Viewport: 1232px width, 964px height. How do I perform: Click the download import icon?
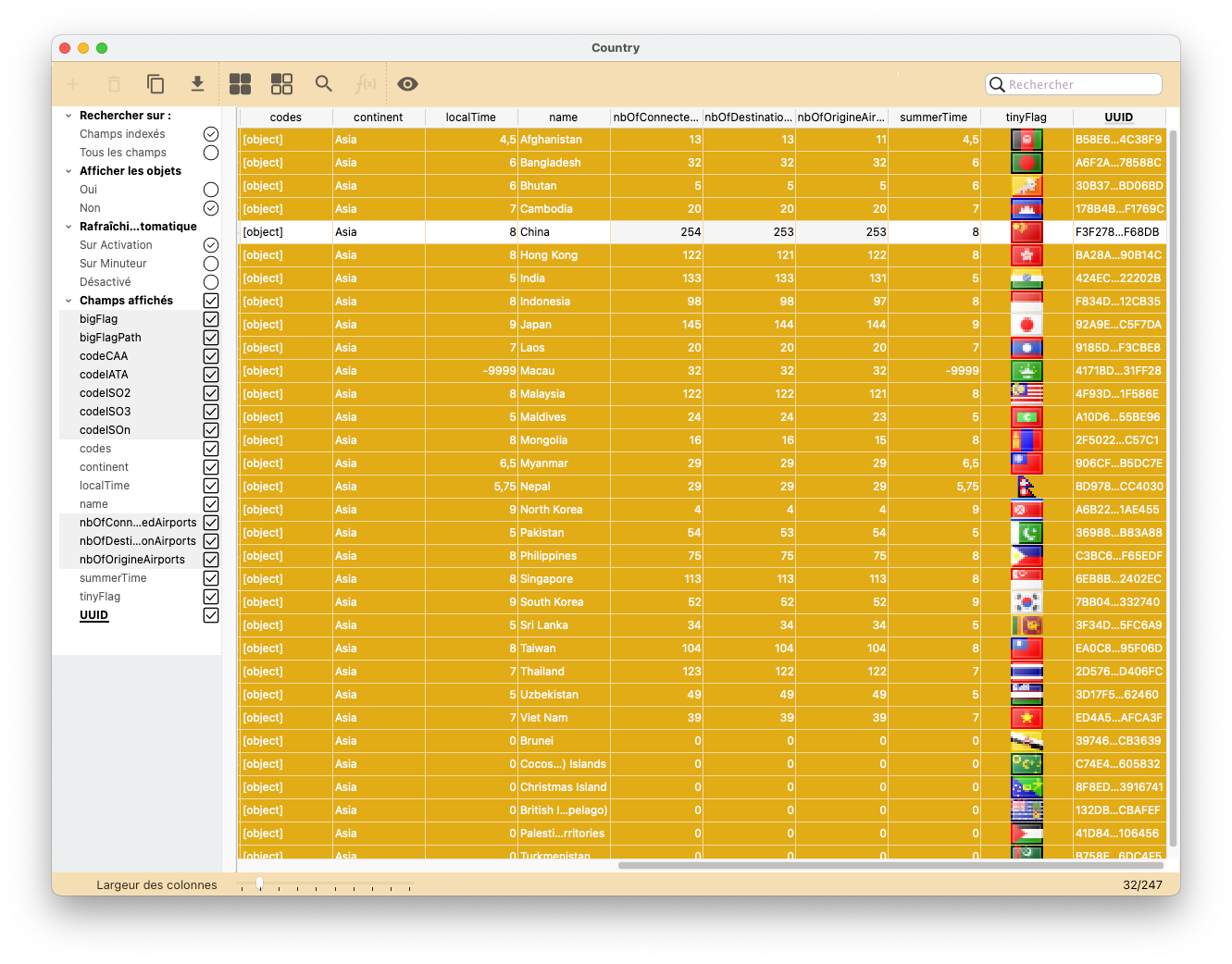pos(197,84)
